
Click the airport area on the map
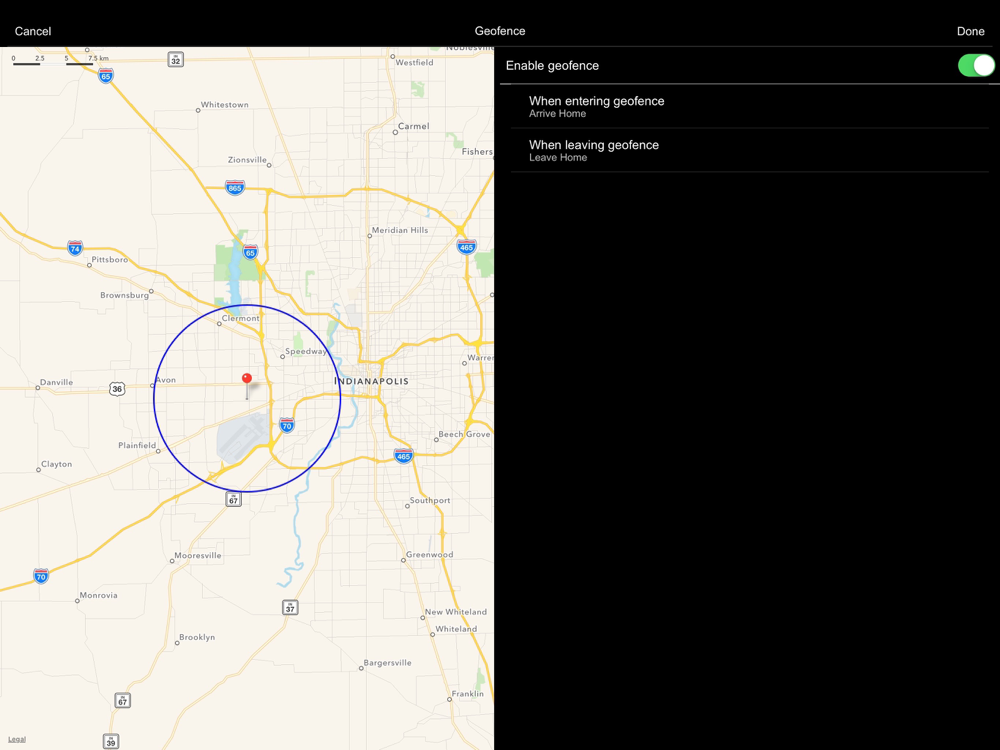(242, 439)
